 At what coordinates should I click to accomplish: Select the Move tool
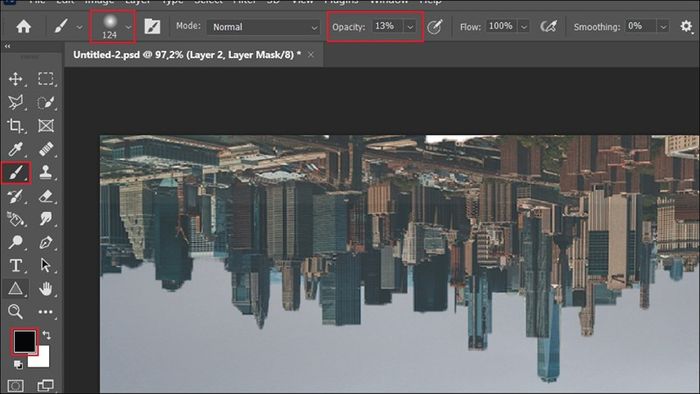point(16,79)
